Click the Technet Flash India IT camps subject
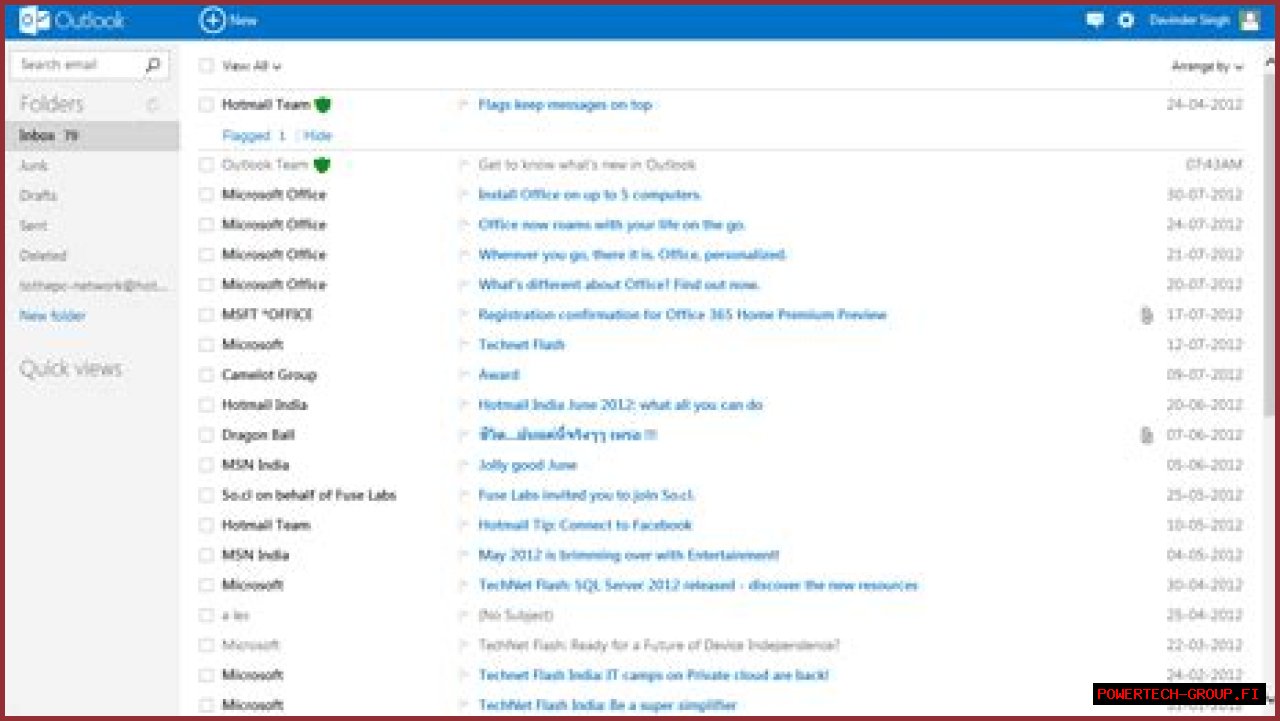 click(653, 675)
